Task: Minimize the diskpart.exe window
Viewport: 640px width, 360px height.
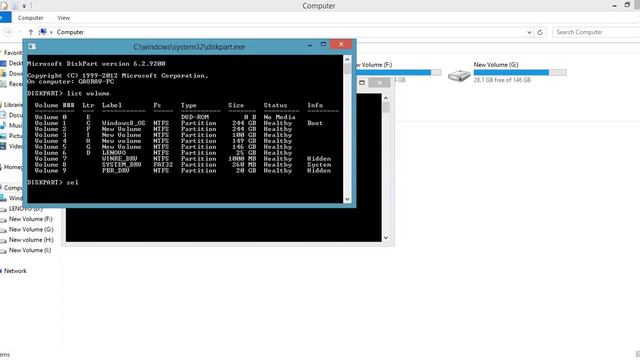Action: tap(310, 45)
